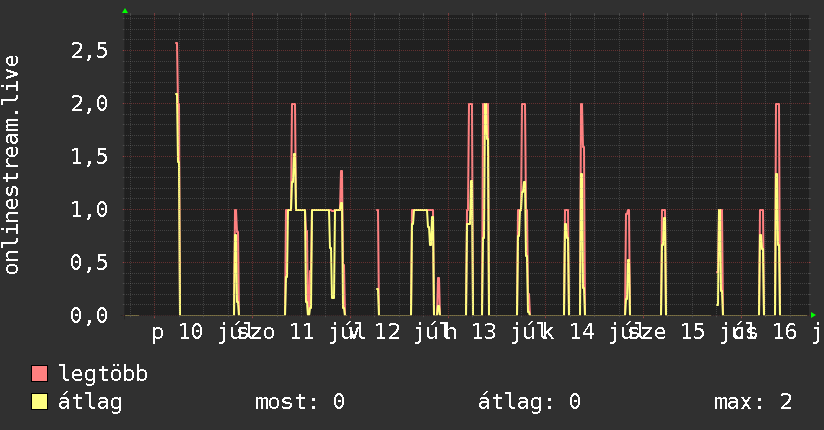Click the yellow átlag legend color swatch

[39, 401]
